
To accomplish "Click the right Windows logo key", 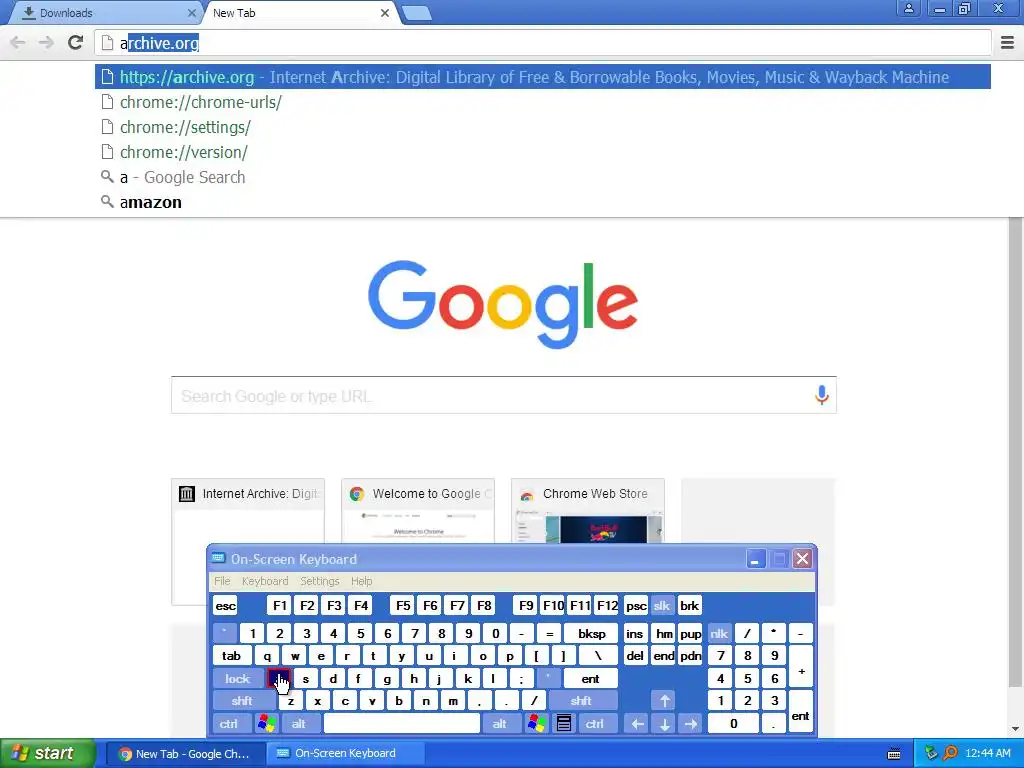I will tap(536, 724).
